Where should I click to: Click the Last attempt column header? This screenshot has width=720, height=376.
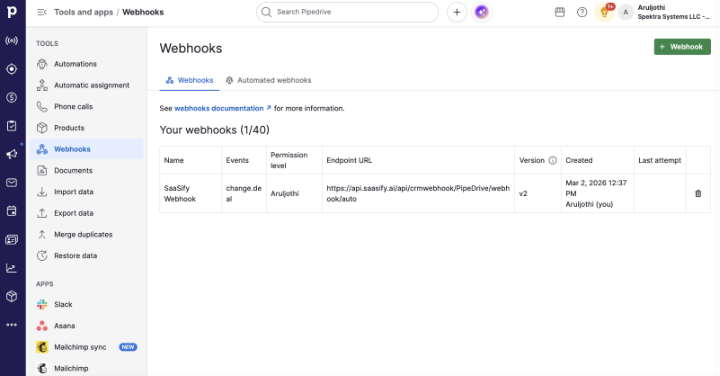(660, 160)
